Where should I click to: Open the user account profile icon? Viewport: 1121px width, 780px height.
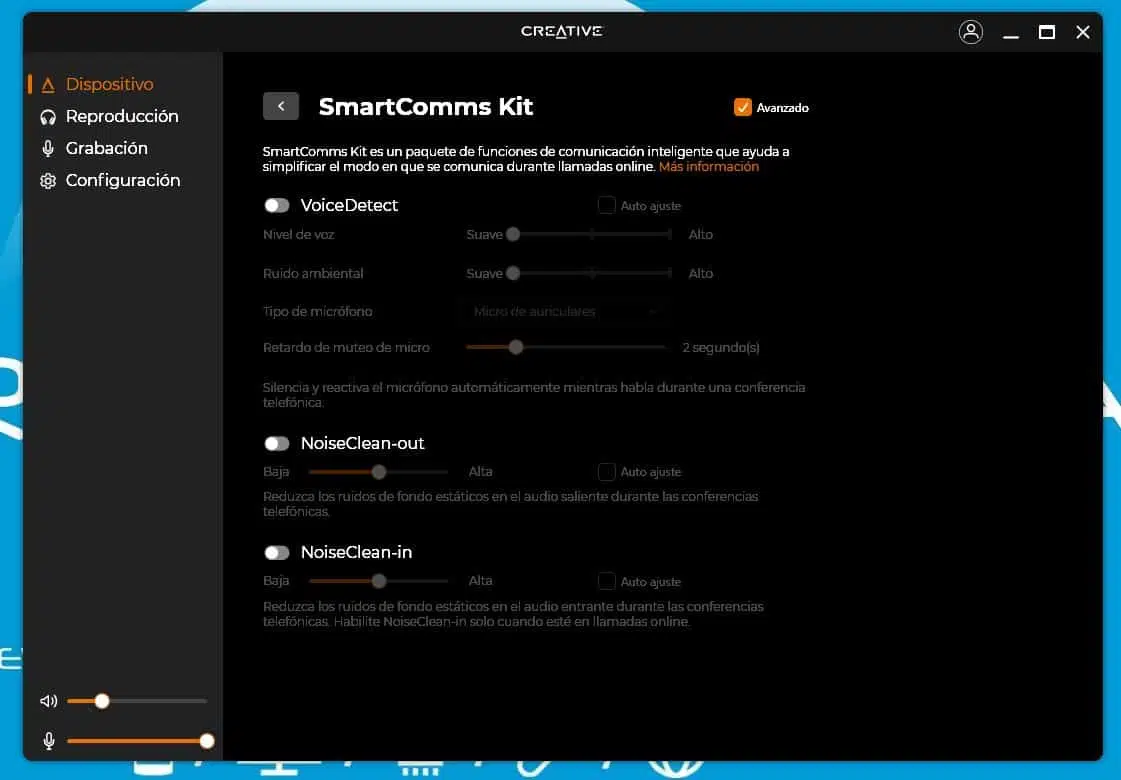pos(970,32)
